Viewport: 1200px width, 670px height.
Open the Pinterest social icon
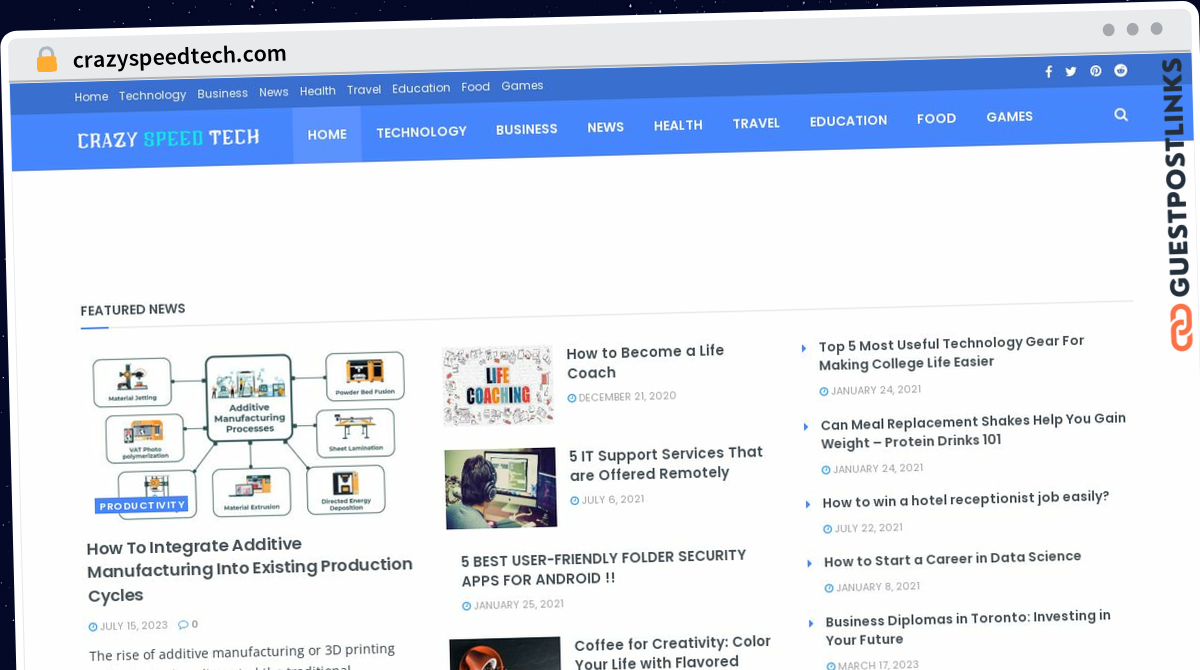point(1096,71)
